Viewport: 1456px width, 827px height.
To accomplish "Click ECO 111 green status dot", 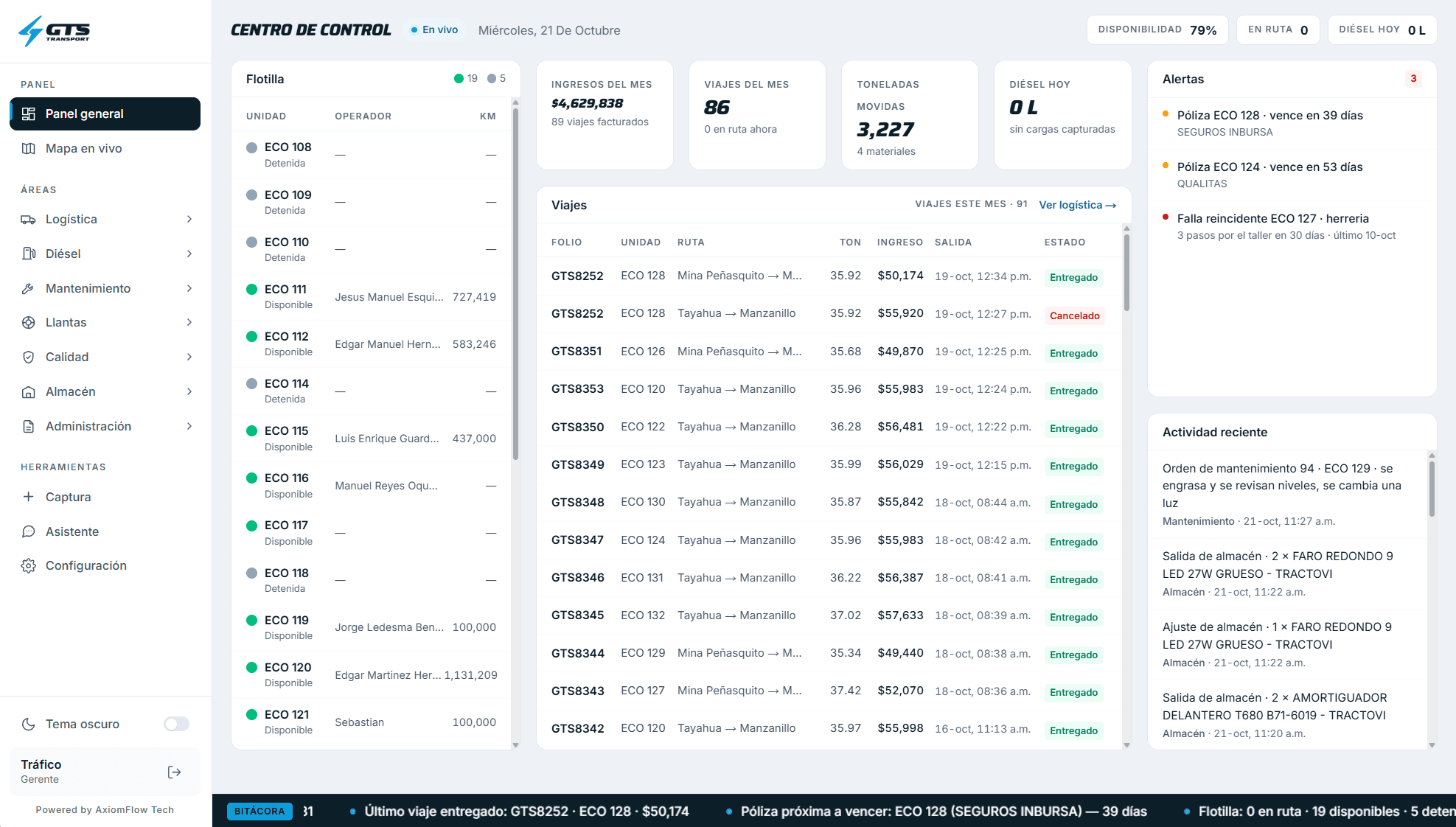I will point(251,289).
